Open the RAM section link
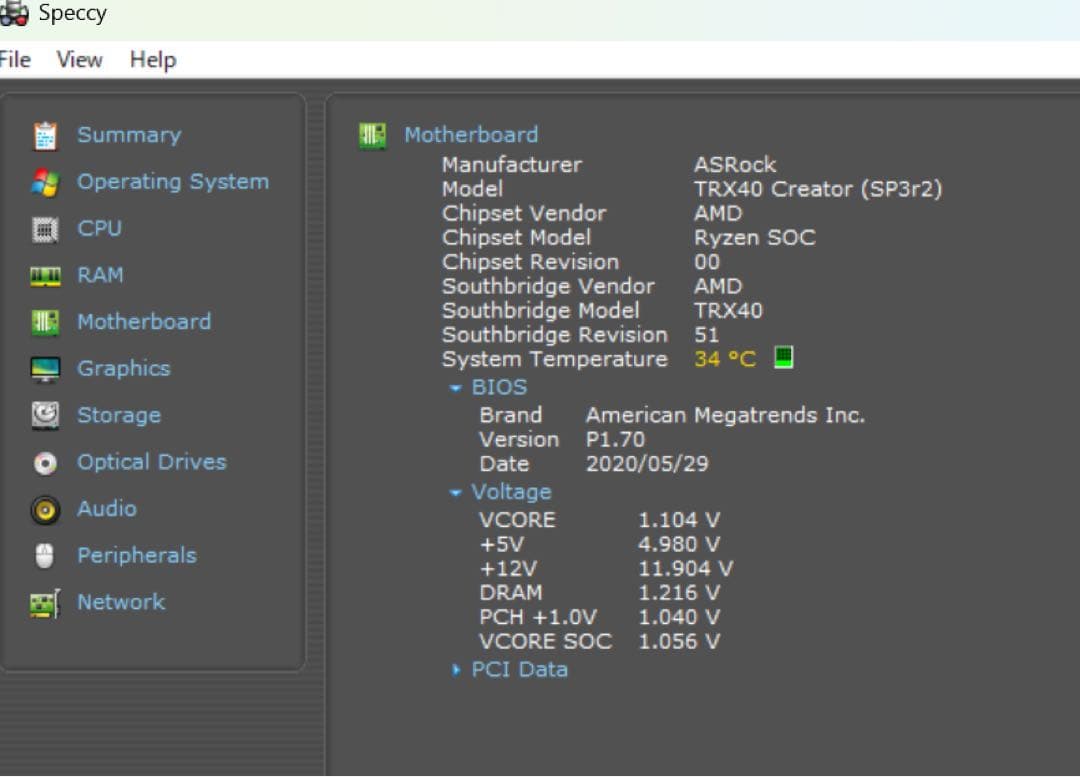The width and height of the screenshot is (1080, 777). [100, 275]
